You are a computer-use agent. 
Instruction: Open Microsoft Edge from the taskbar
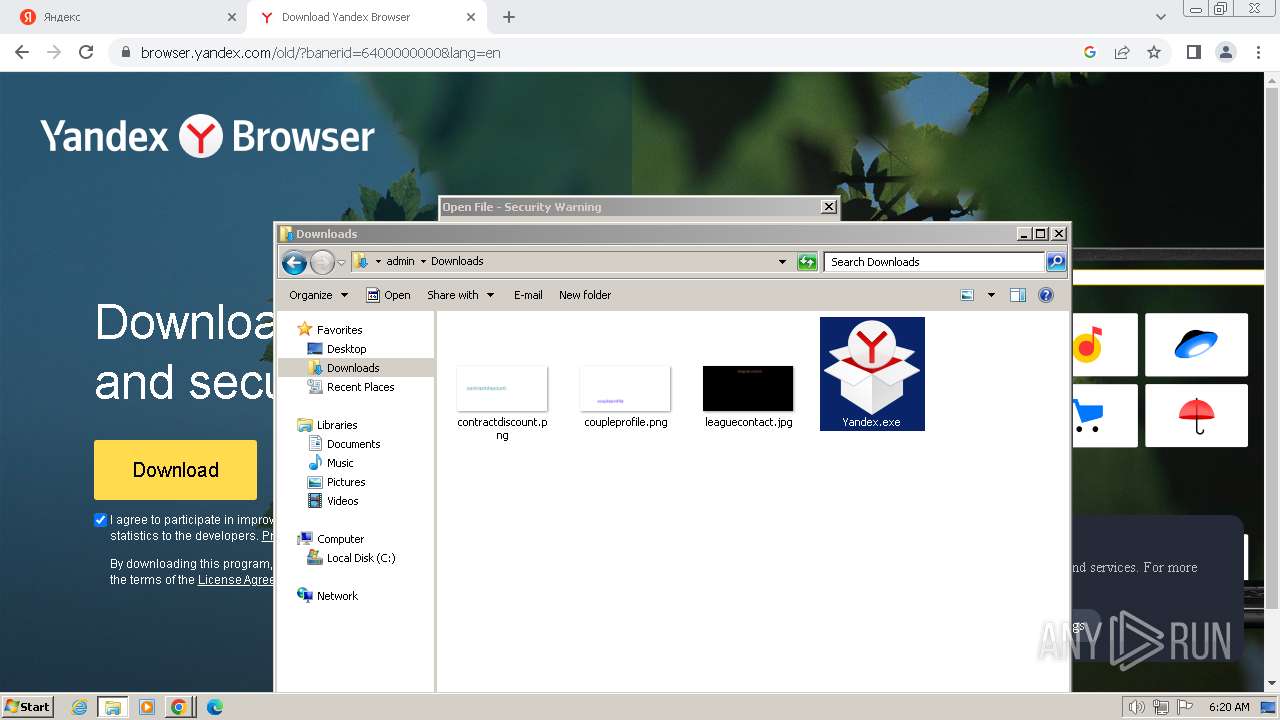pos(214,707)
